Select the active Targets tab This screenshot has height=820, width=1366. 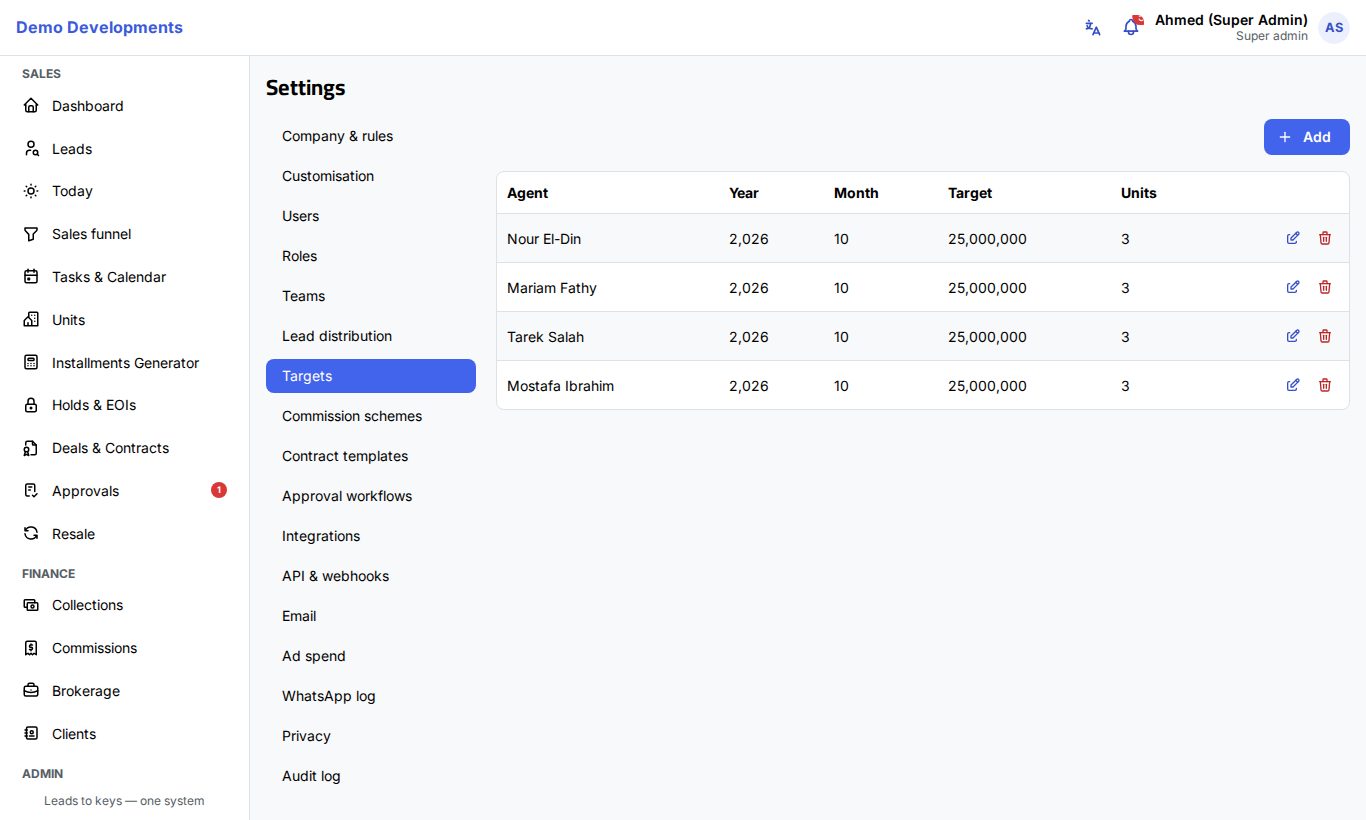371,376
